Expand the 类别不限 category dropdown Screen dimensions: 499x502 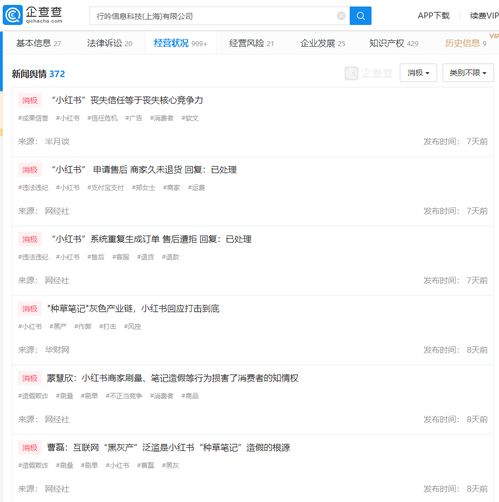point(468,72)
